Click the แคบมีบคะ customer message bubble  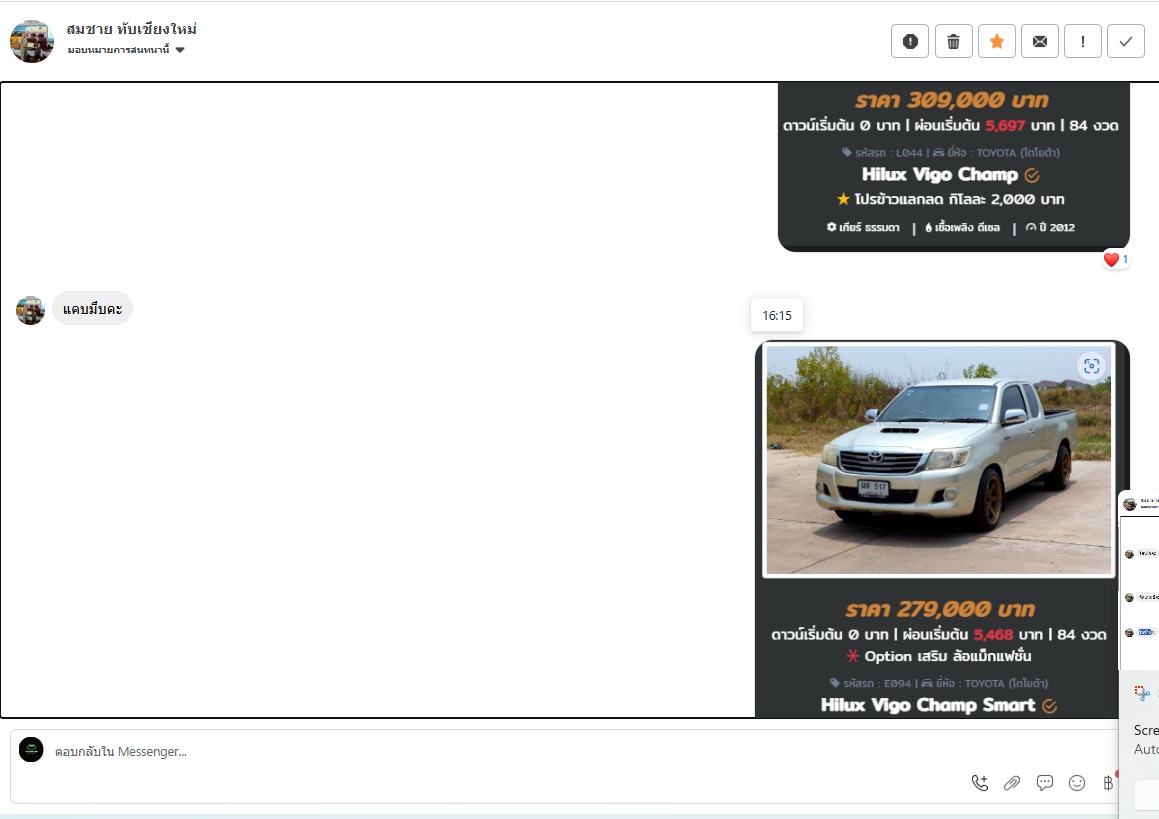92,309
